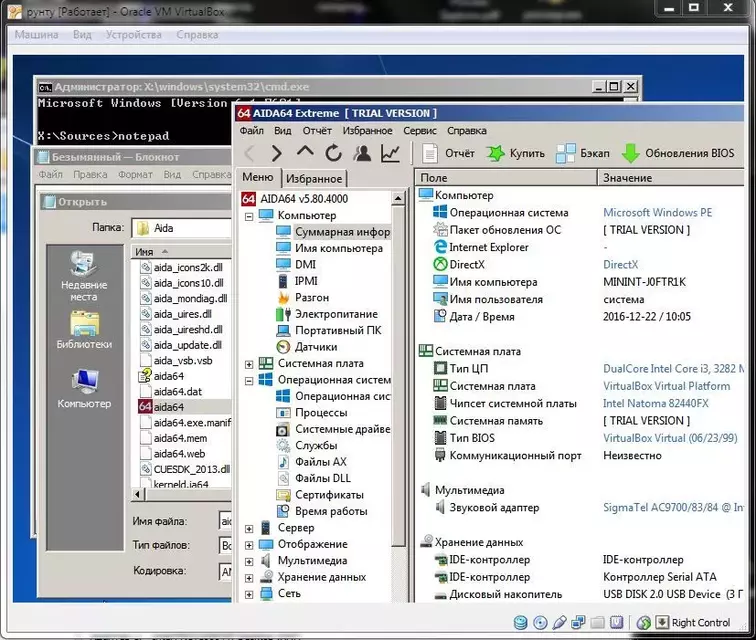
Task: Open VirtualBox Устройства menu
Action: click(x=134, y=35)
